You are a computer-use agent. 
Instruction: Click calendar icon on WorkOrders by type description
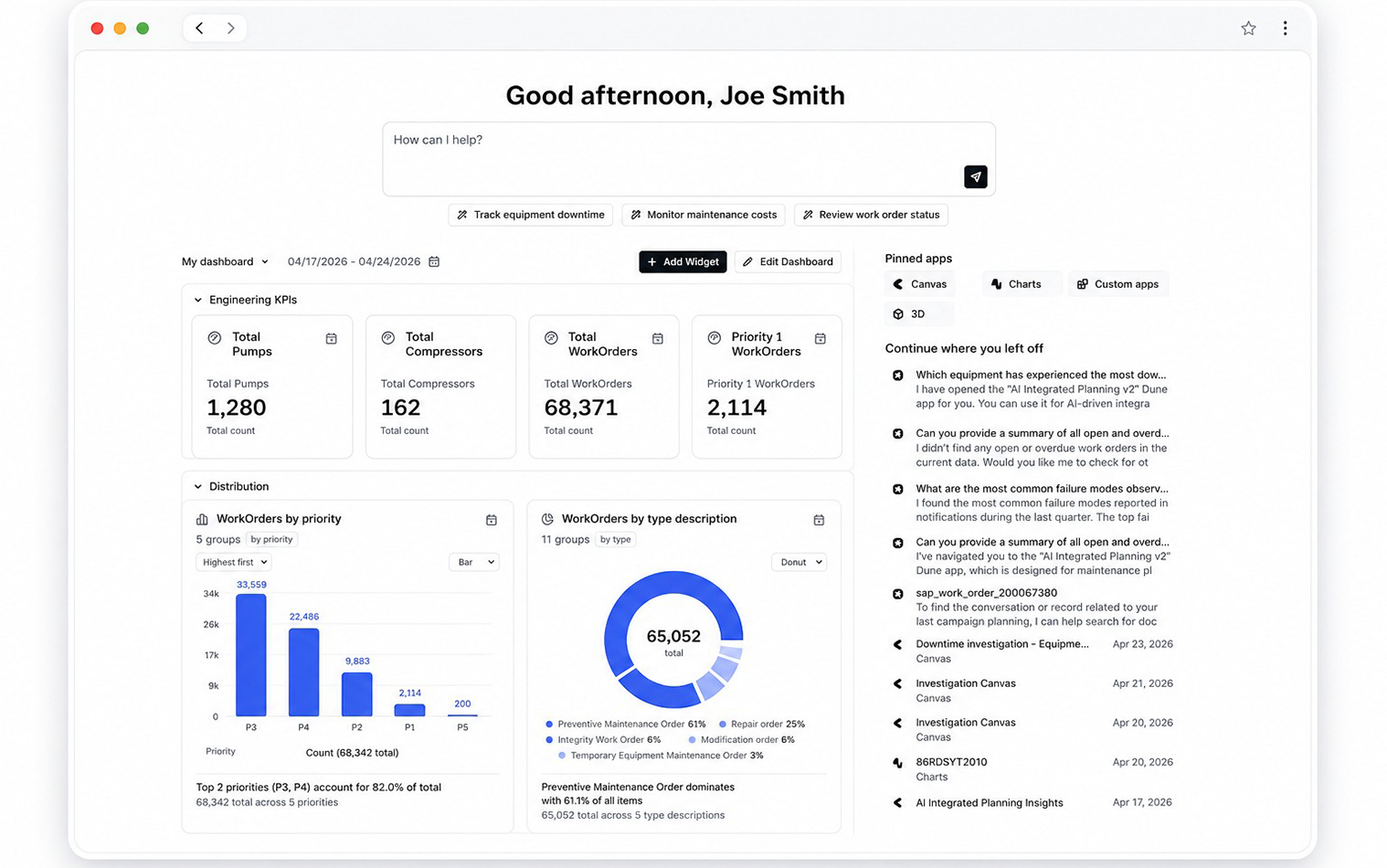coord(819,519)
